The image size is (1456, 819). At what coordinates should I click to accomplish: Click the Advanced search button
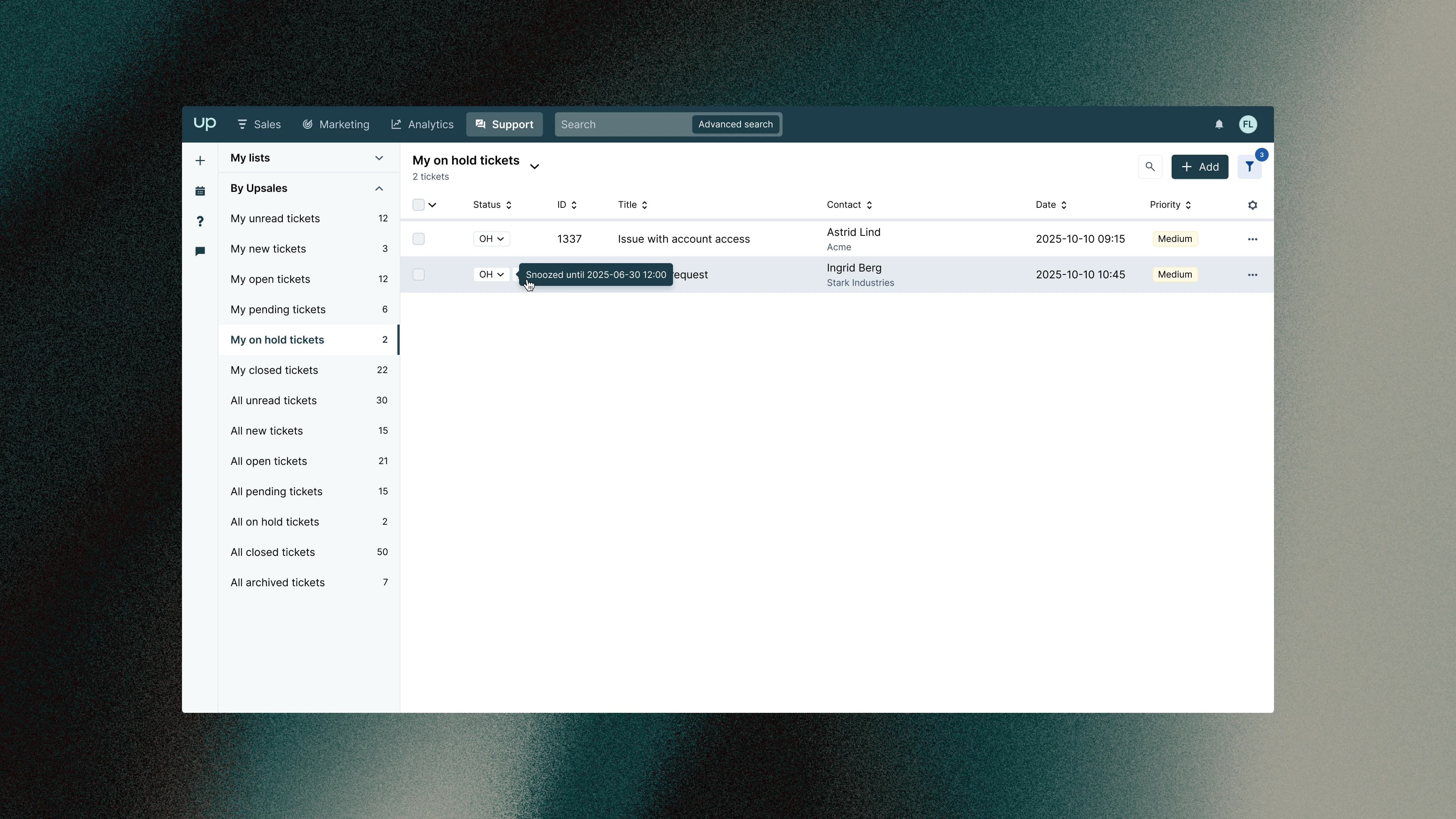tap(735, 124)
